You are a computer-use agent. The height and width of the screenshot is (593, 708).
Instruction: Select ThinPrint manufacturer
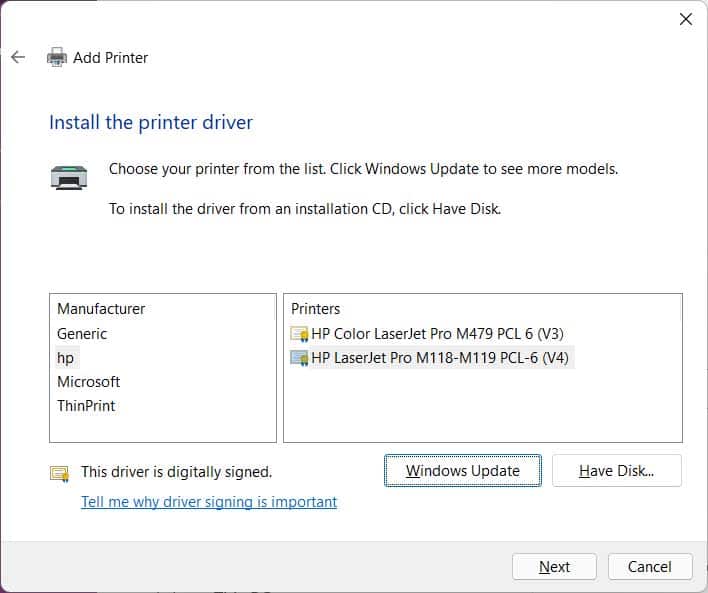click(x=86, y=406)
